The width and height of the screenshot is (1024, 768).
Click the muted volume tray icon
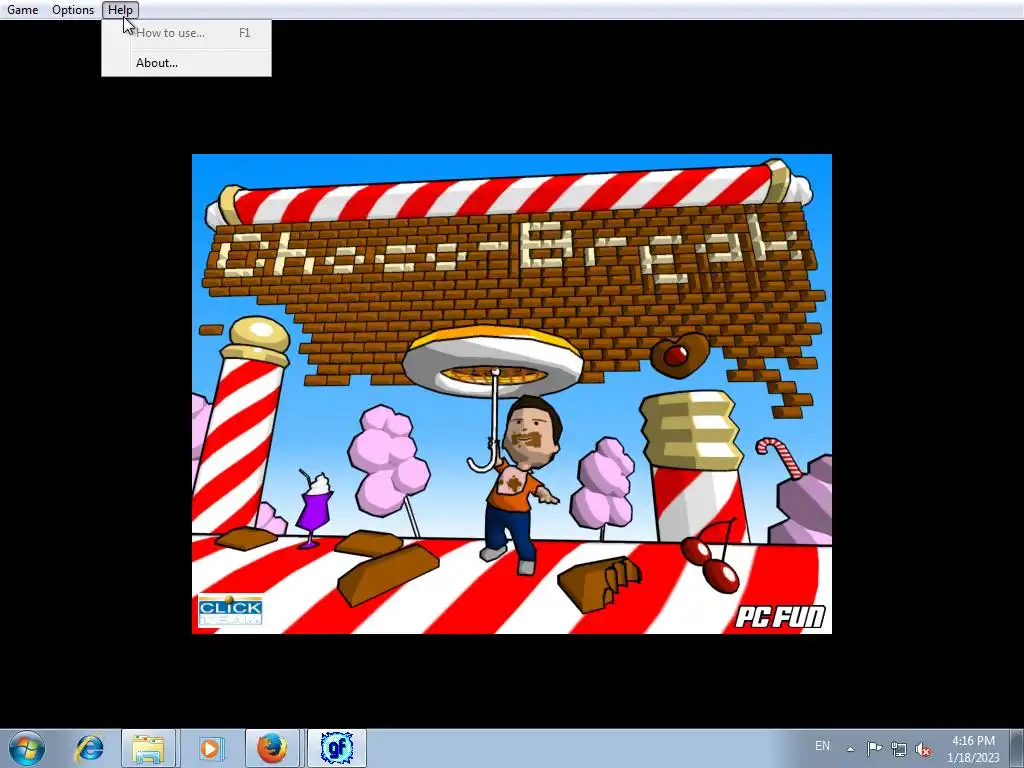click(923, 749)
